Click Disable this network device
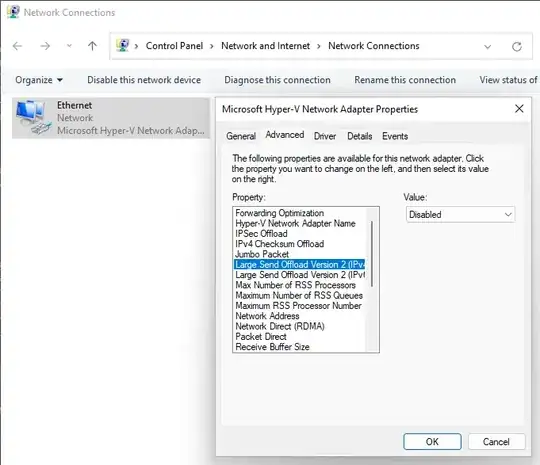 (144, 80)
